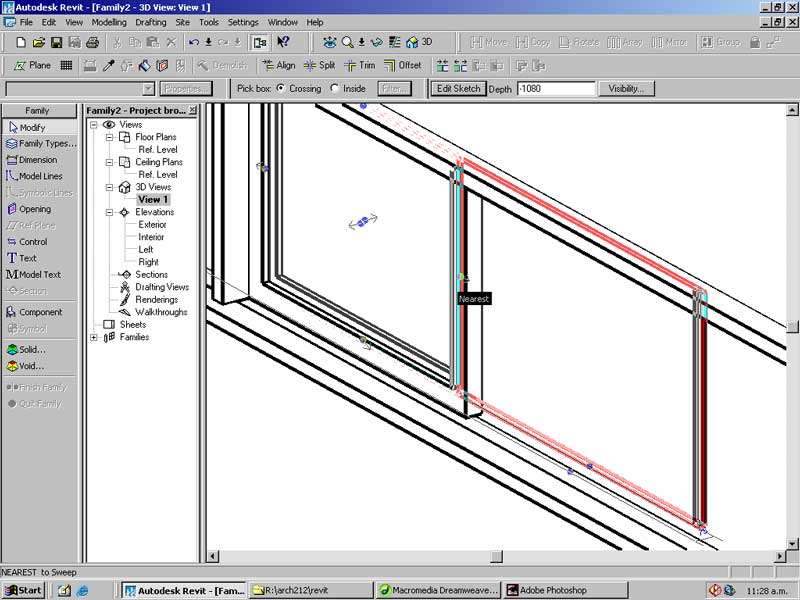Click the Windows Start button

[23, 590]
